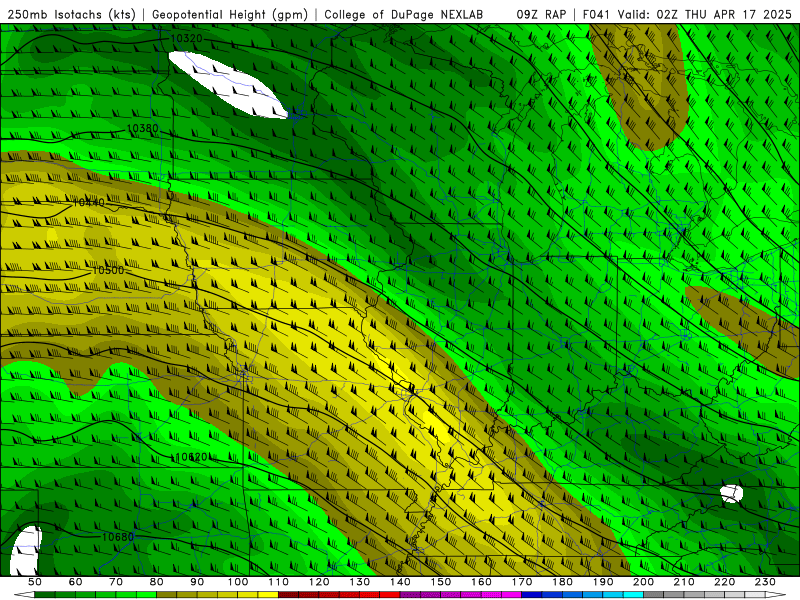Viewport: 800px width, 600px height.
Task: Click the 'F041' forecast hour text
Action: 596,14
